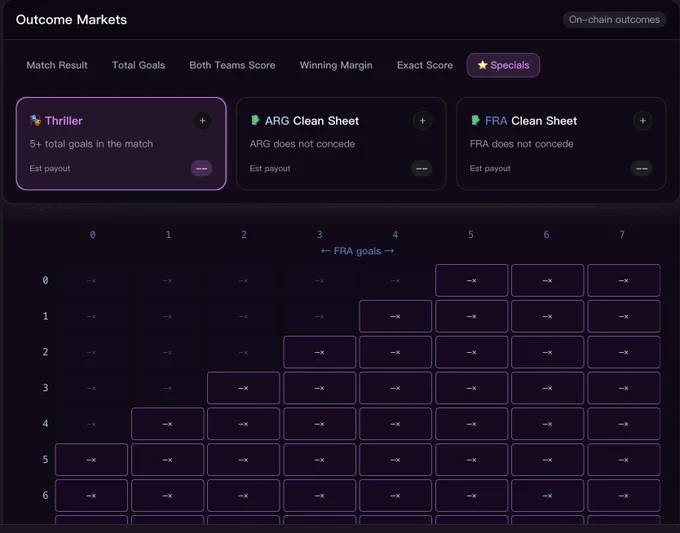Click the FRA Clean Sheet glove icon
680x533 pixels.
coord(475,120)
